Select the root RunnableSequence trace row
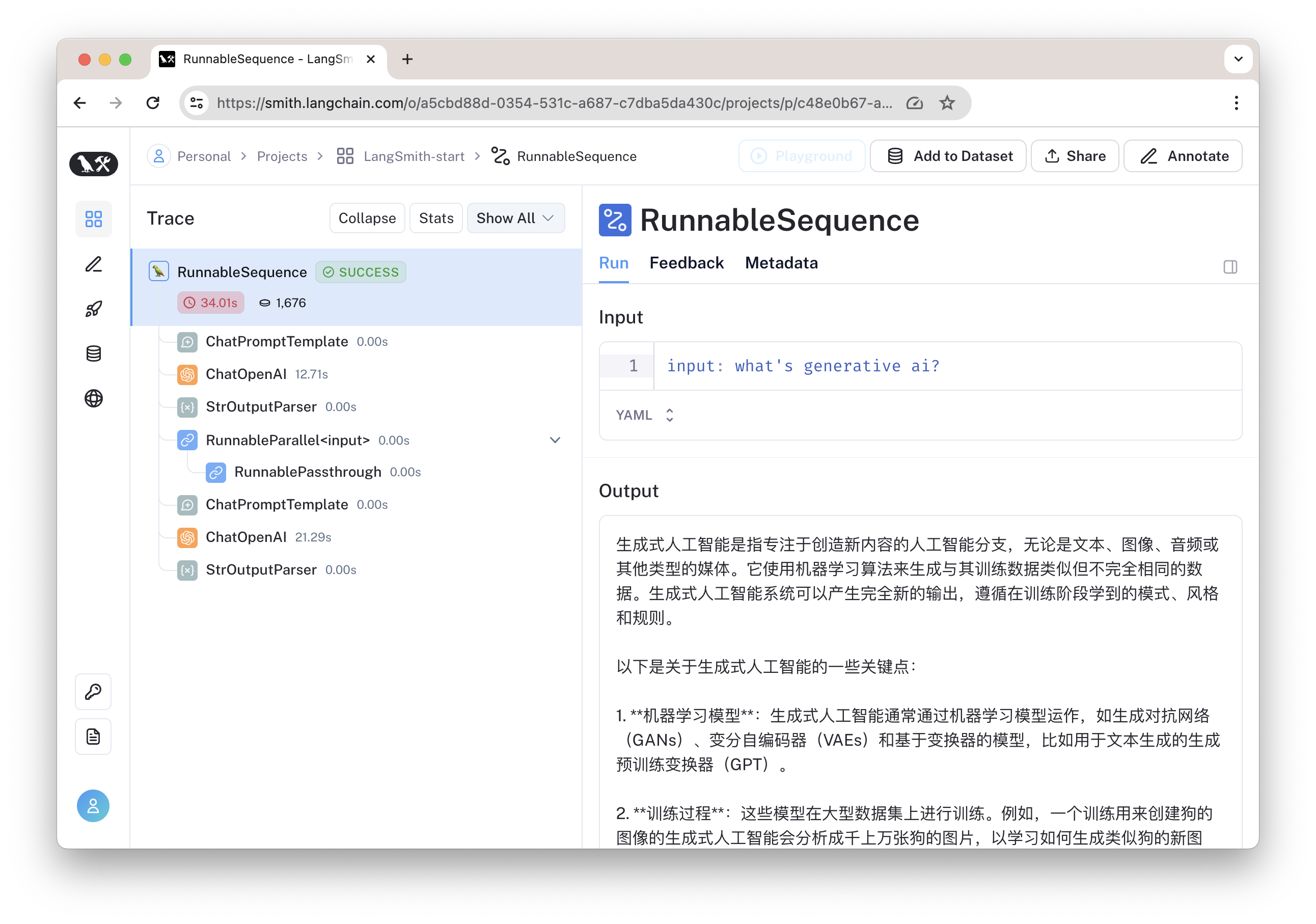 coord(357,287)
